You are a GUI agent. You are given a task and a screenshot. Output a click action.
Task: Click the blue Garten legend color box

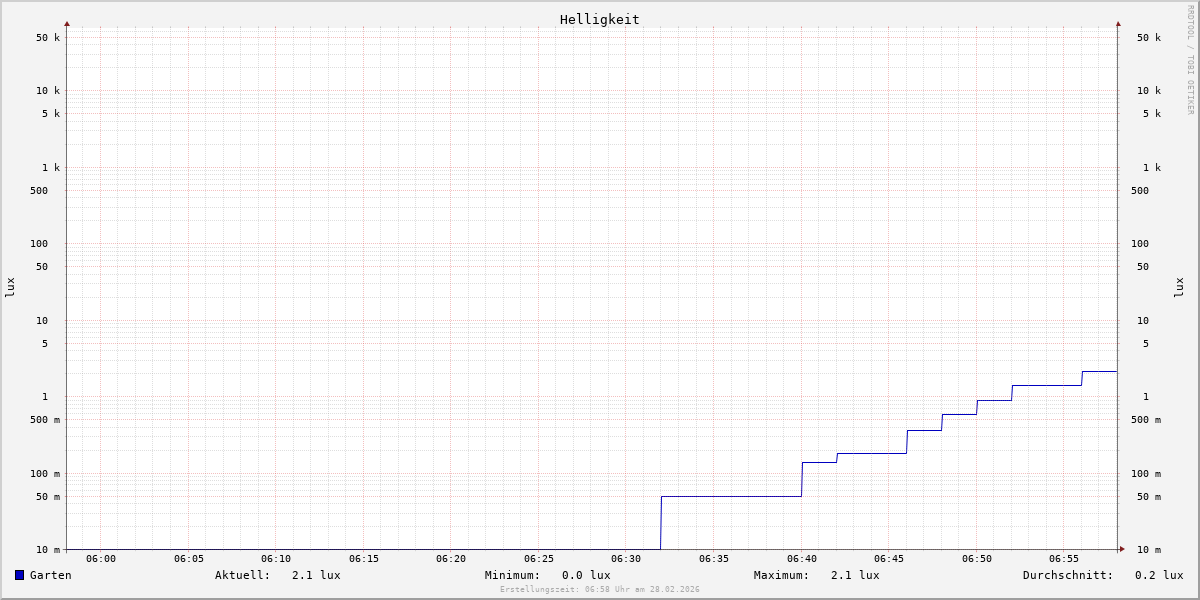click(x=19, y=575)
